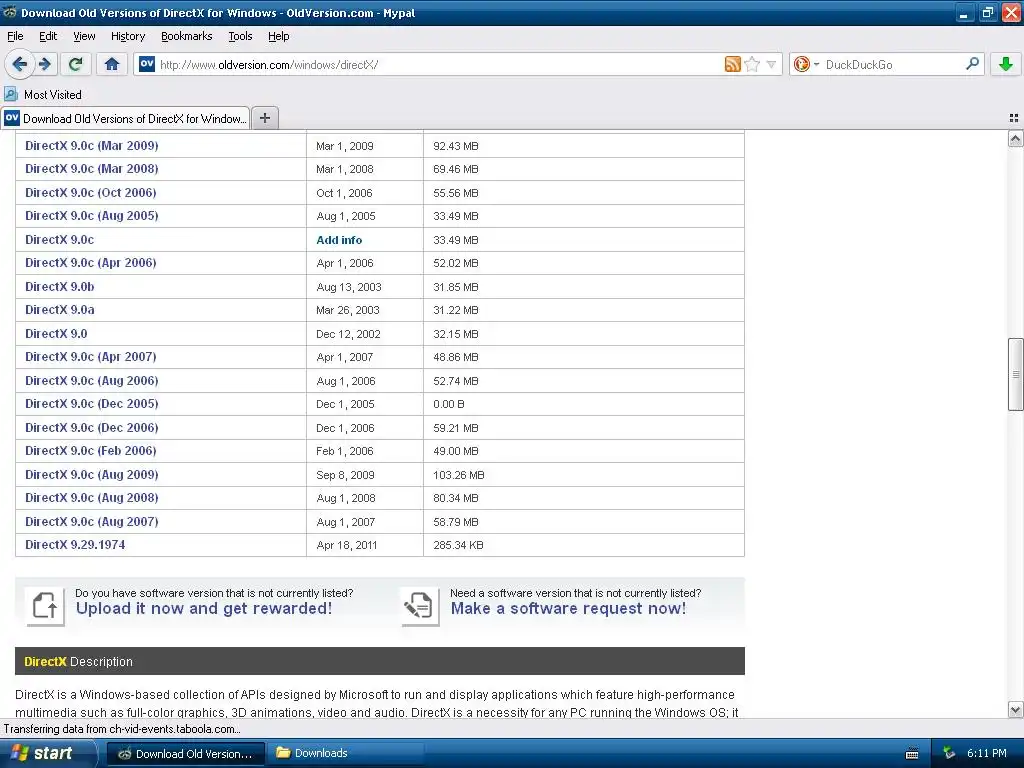Switch to Download Old Version taskbar item
Screen dimensions: 1024x768
pyautogui.click(x=185, y=754)
